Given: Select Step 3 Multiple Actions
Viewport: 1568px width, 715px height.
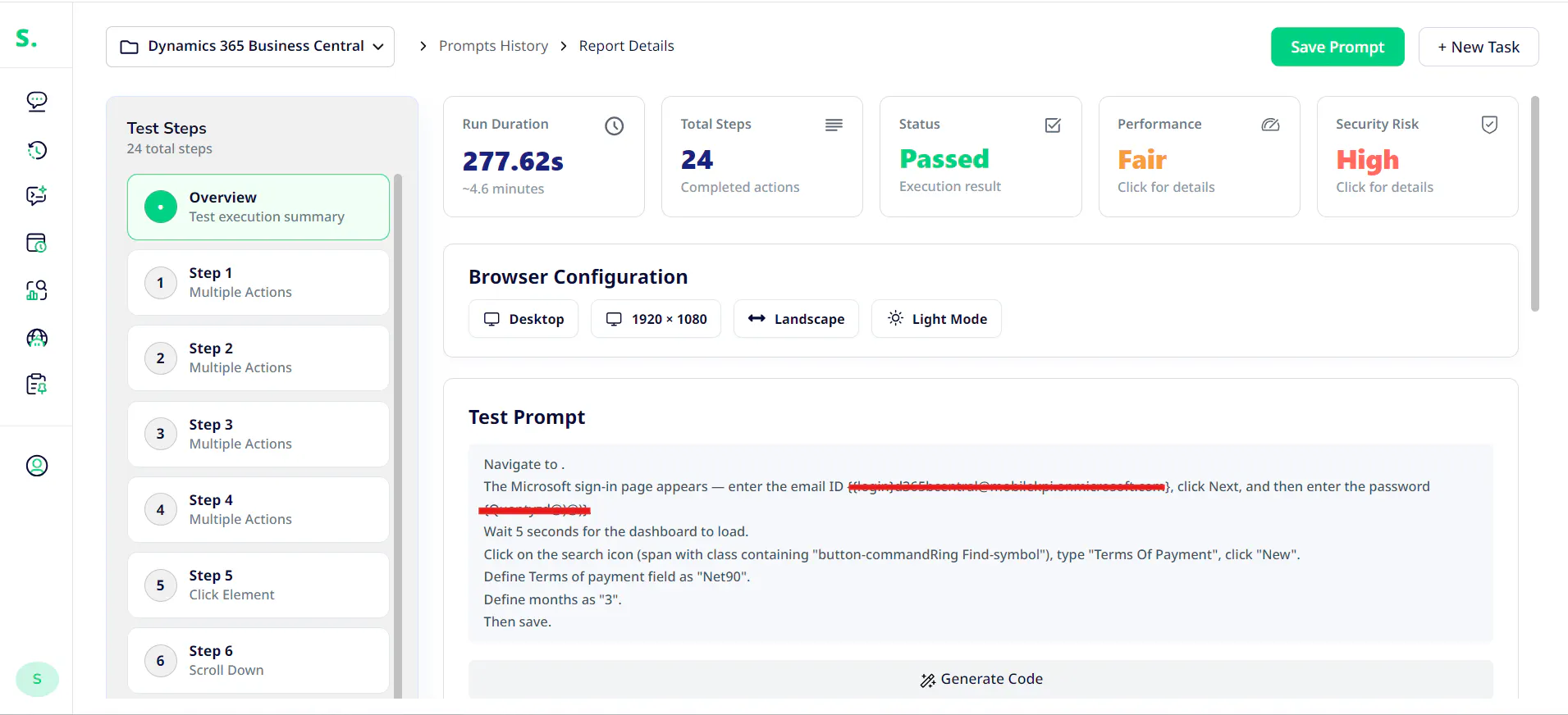Looking at the screenshot, I should [258, 434].
